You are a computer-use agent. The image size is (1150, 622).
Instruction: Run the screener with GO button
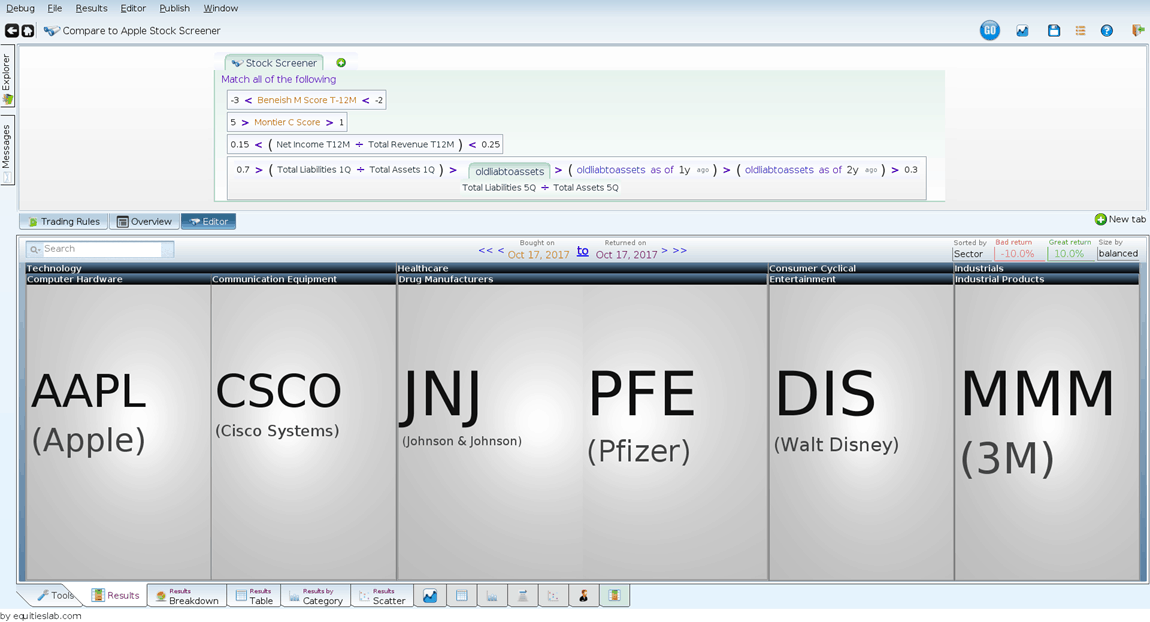989,30
